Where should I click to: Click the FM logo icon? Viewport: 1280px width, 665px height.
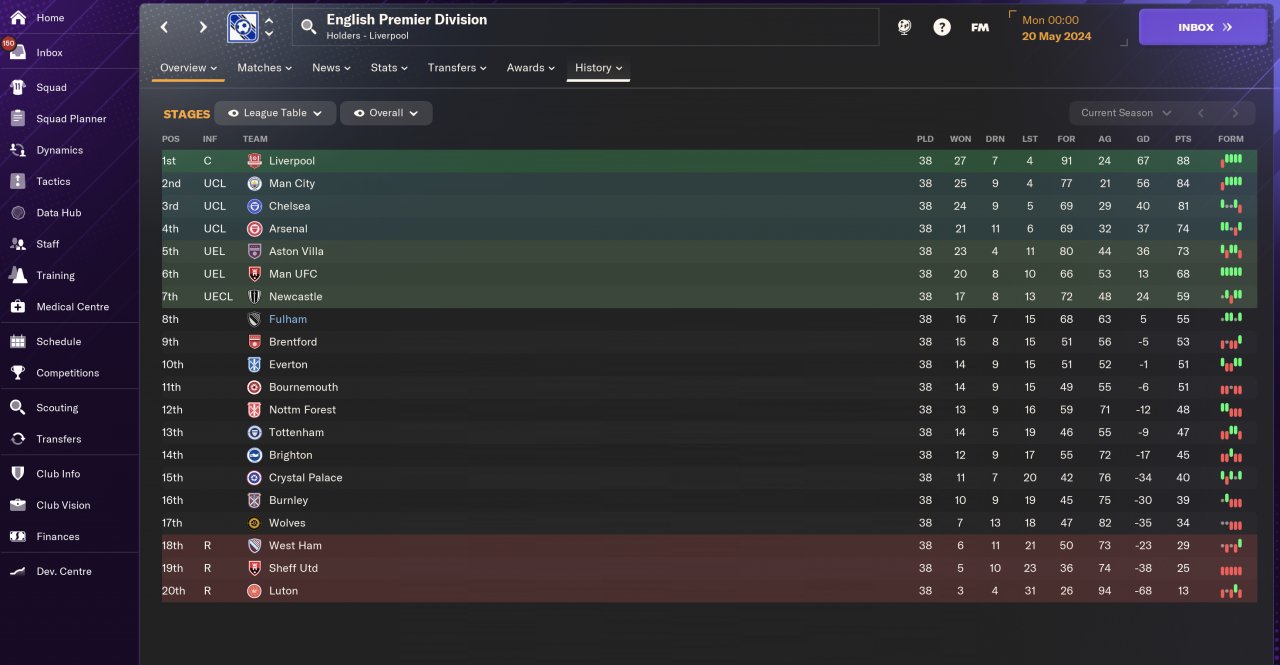tap(980, 27)
